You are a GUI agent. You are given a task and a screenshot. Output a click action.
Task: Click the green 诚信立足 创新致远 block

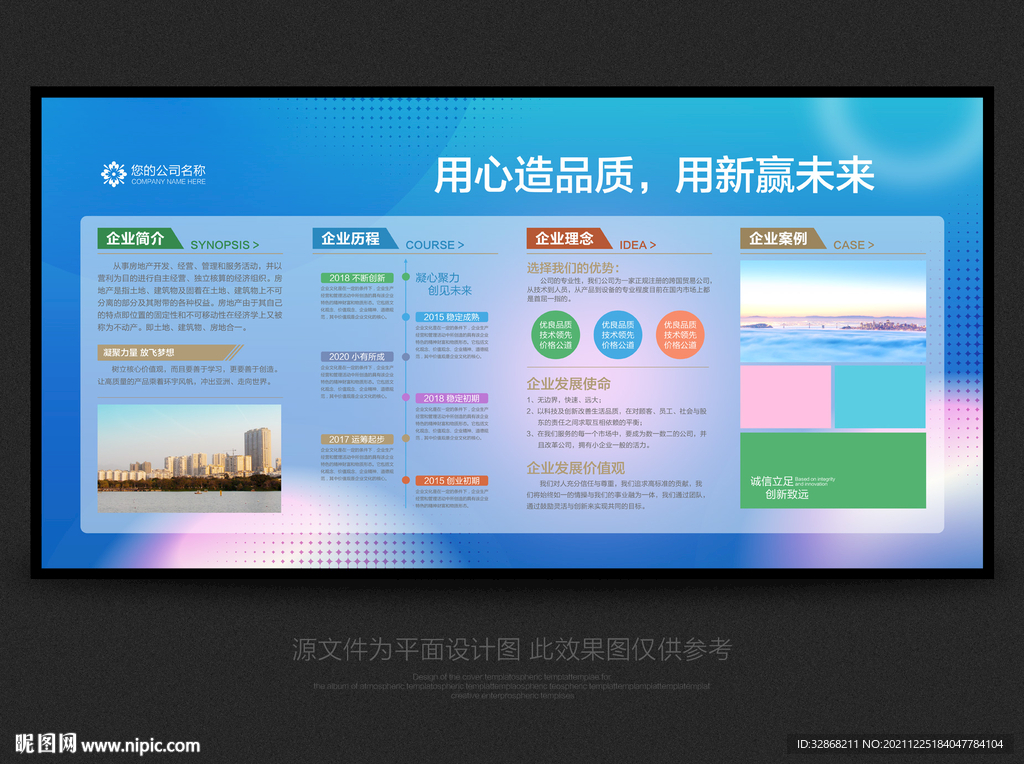click(x=833, y=470)
